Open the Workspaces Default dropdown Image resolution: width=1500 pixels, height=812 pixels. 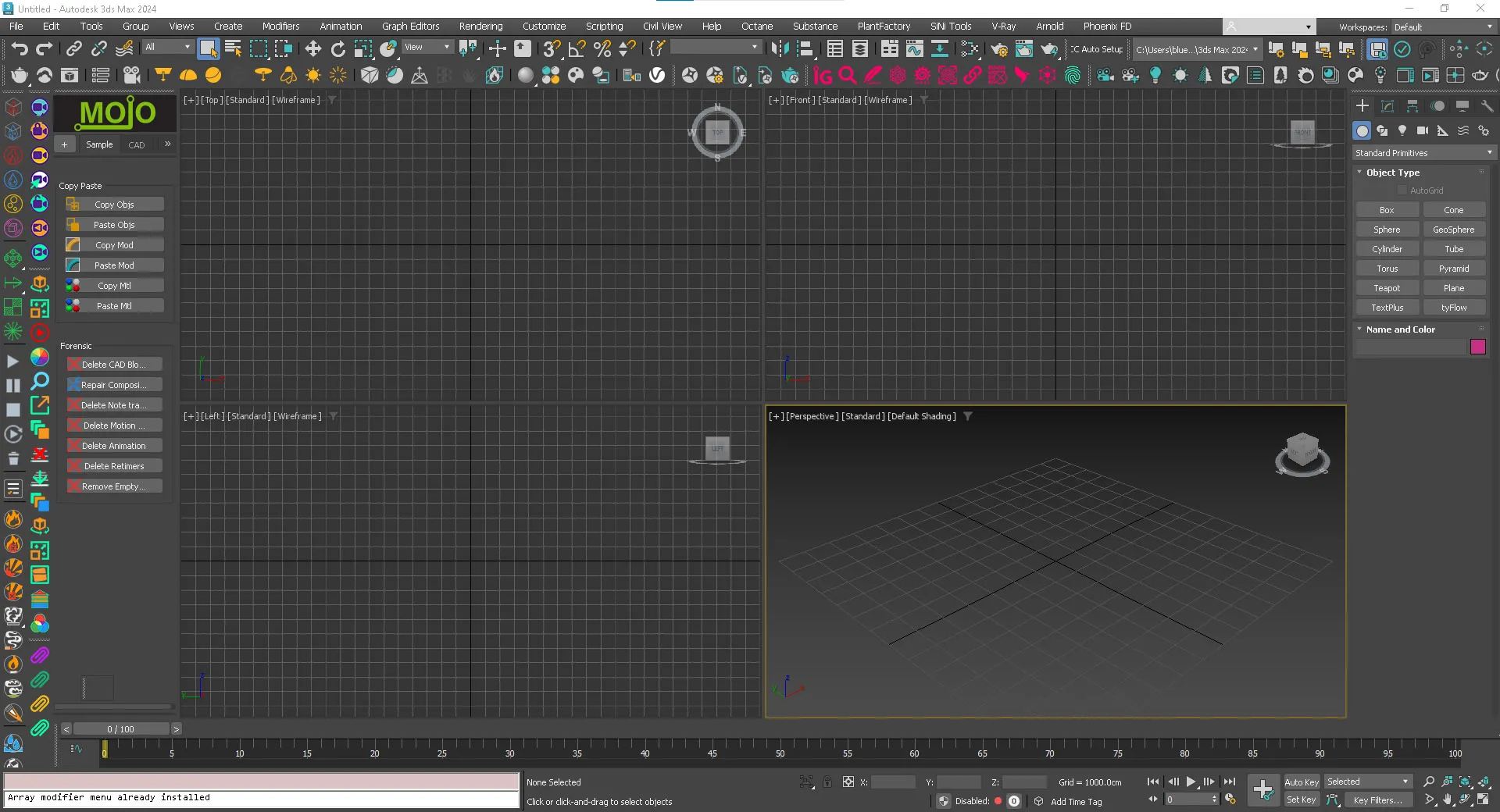[1442, 27]
